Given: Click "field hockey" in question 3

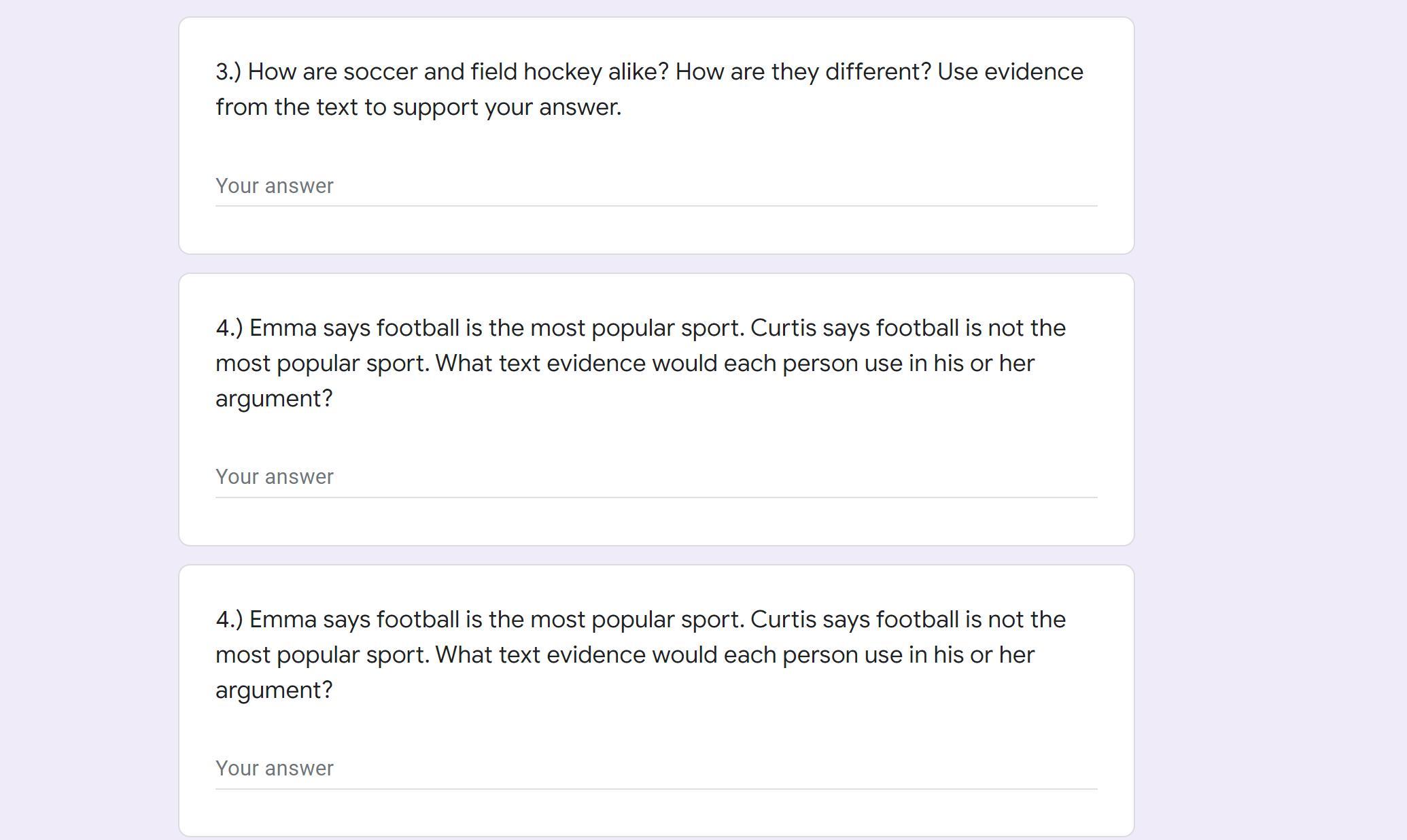Looking at the screenshot, I should pyautogui.click(x=536, y=72).
